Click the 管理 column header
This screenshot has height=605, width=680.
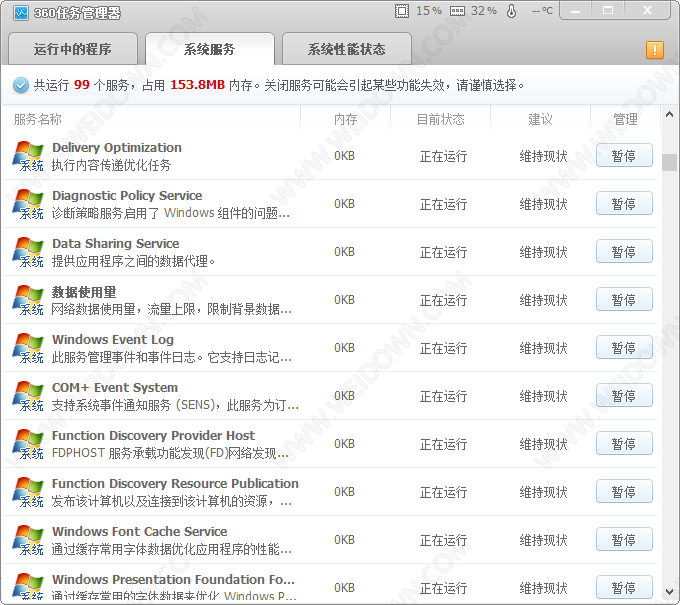click(x=625, y=119)
